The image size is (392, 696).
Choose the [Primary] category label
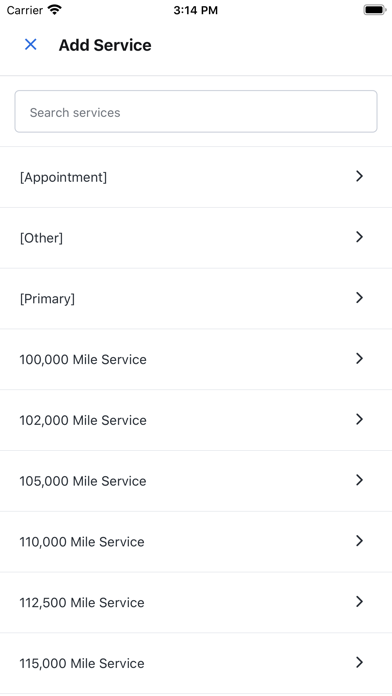[x=47, y=299]
